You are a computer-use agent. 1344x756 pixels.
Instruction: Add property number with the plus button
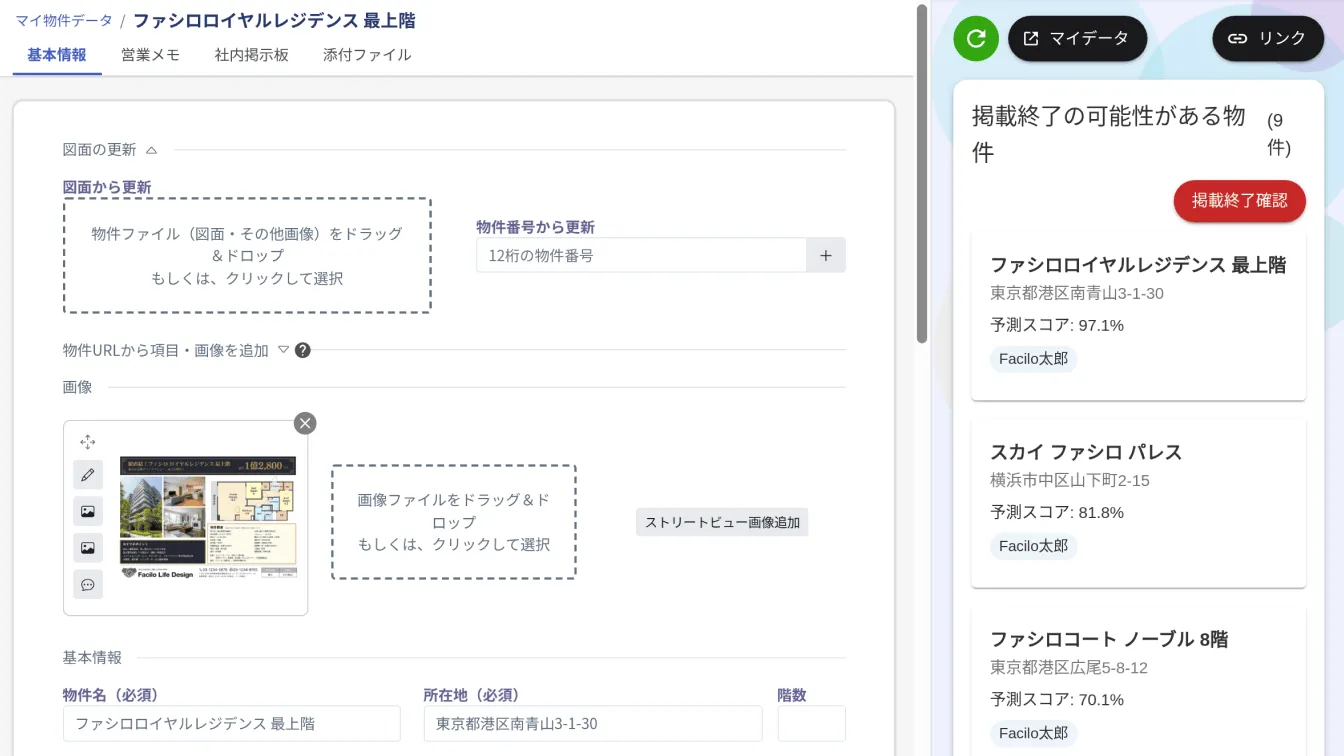coord(826,255)
